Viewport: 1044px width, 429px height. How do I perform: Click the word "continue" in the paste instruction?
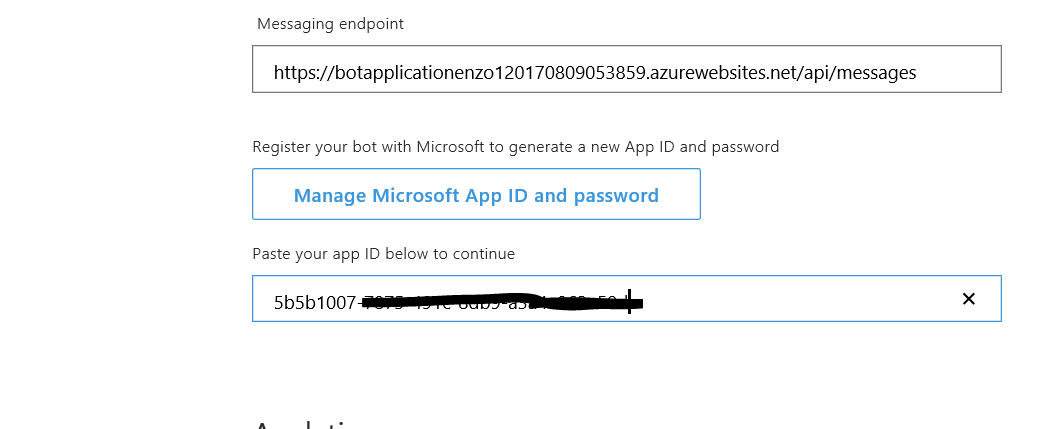(484, 254)
